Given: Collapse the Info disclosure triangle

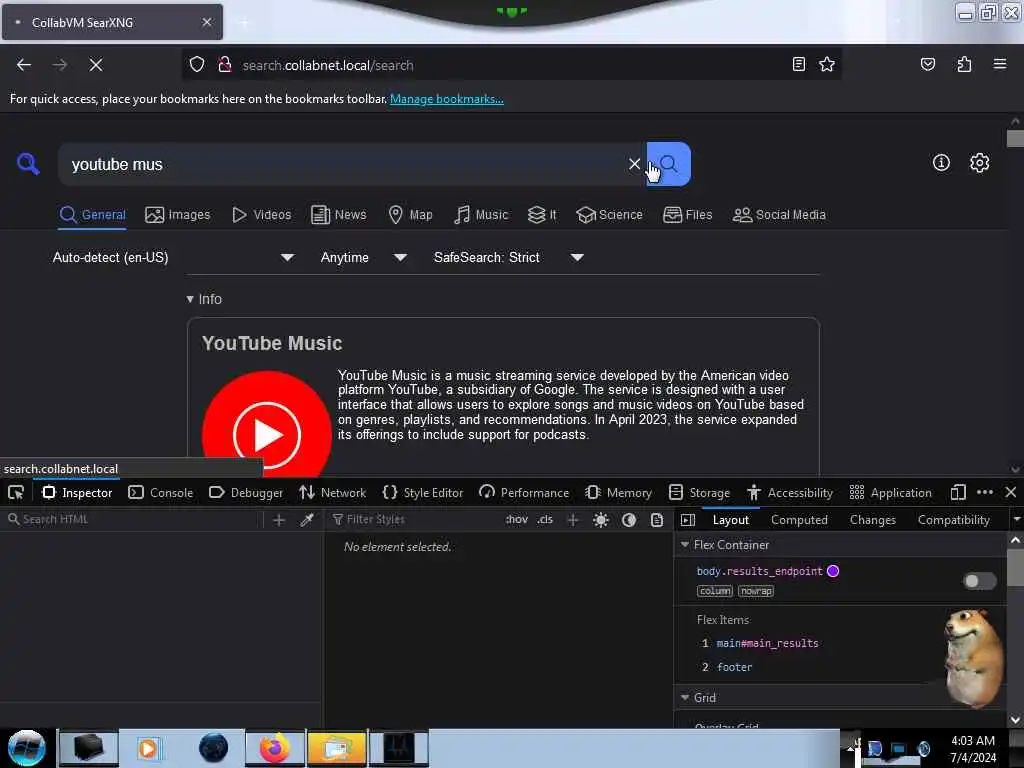Looking at the screenshot, I should point(190,299).
